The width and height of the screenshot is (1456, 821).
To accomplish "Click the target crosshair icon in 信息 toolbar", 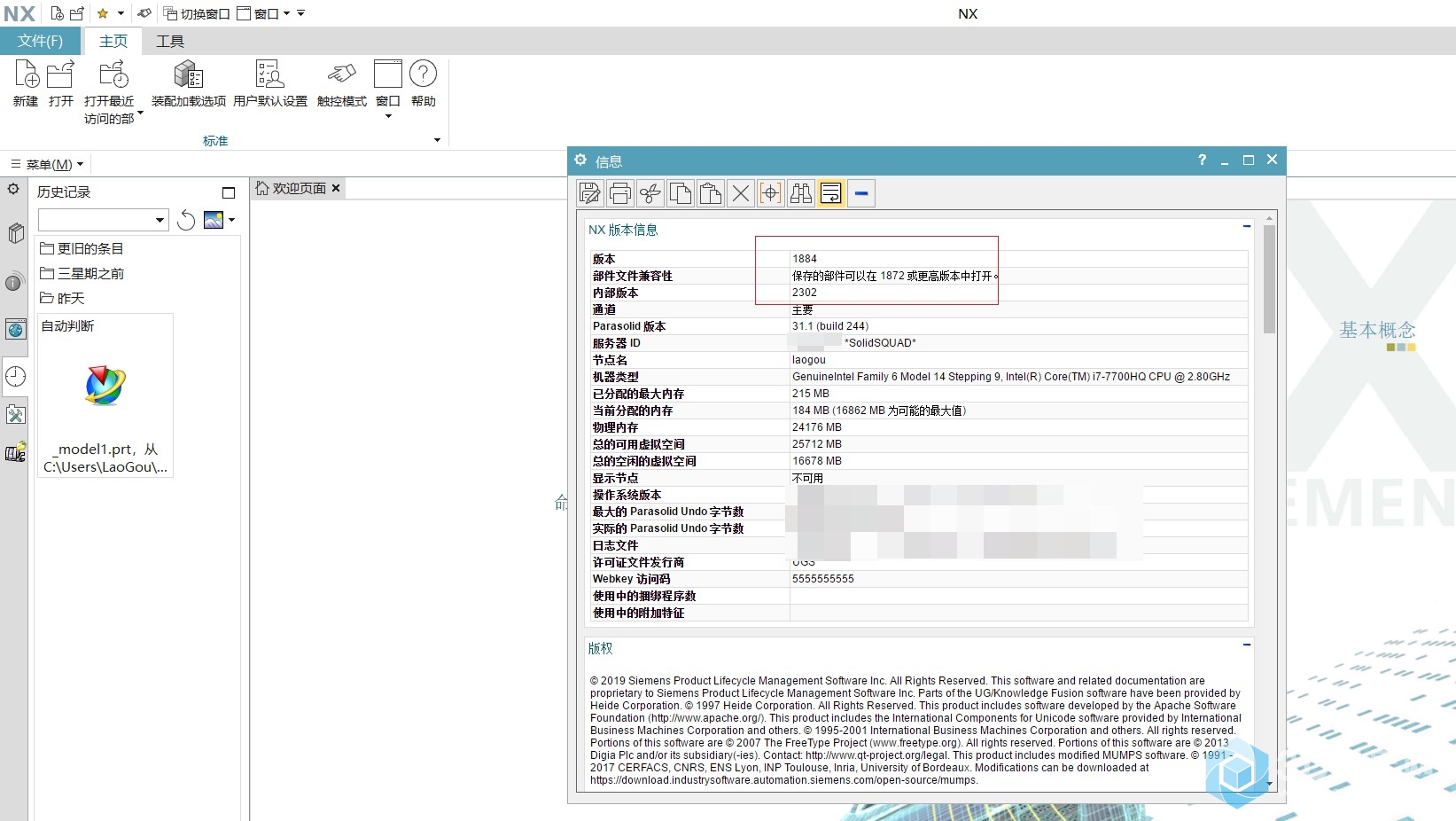I will [771, 193].
